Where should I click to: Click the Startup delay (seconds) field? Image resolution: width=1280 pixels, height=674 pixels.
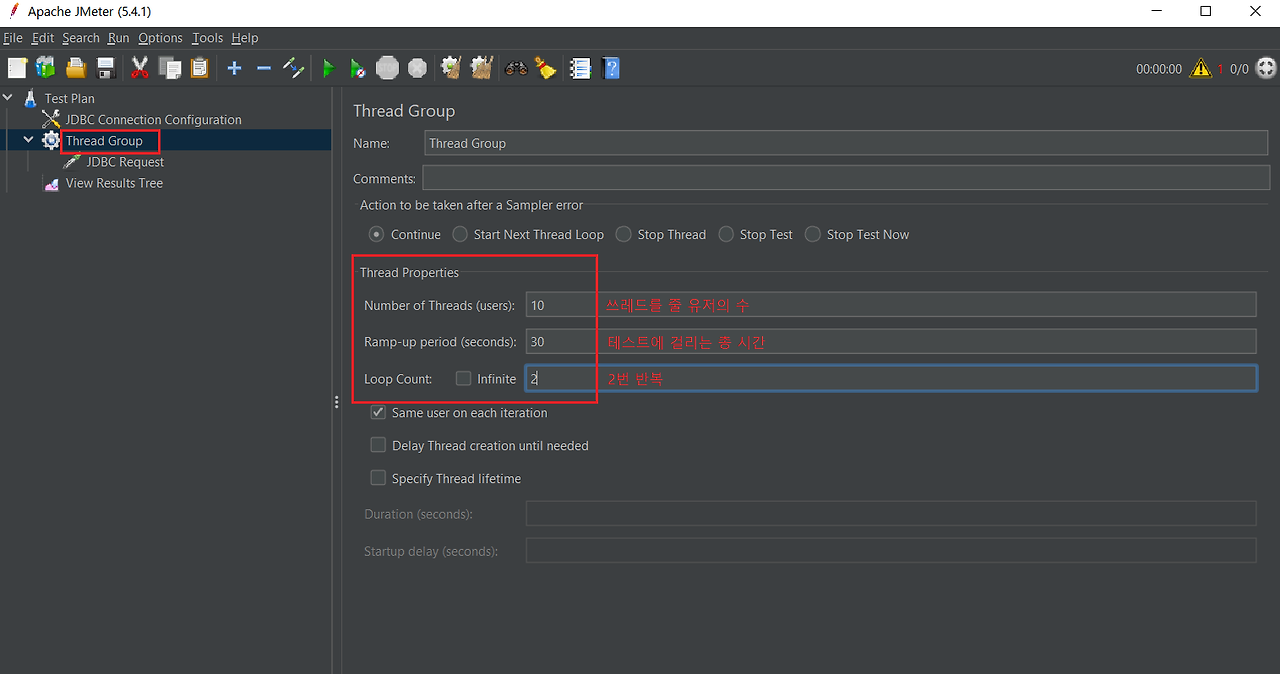click(x=891, y=550)
